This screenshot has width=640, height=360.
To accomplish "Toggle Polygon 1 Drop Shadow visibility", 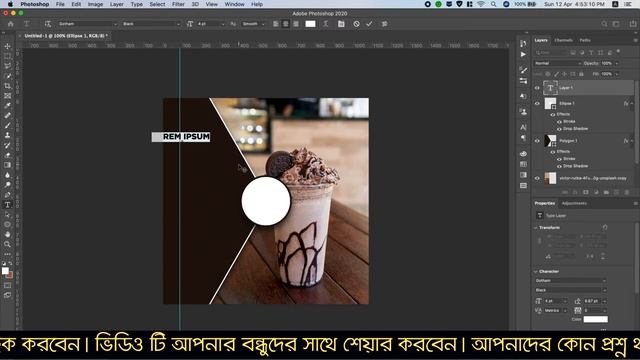I will click(x=559, y=166).
